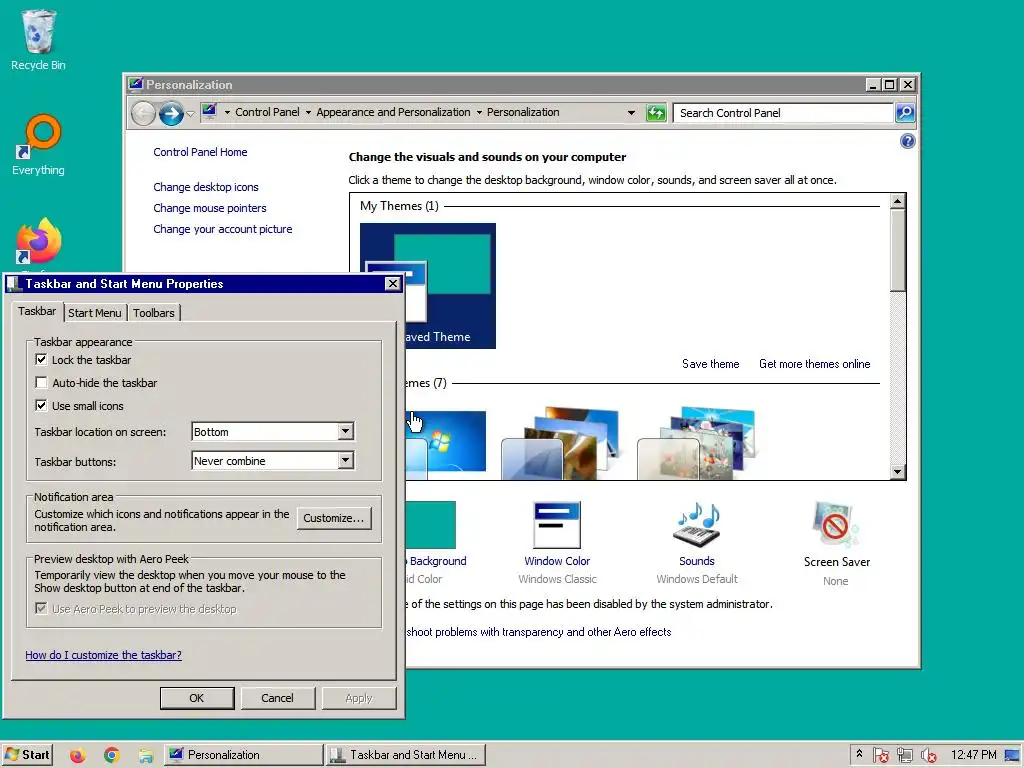This screenshot has width=1024, height=768.
Task: Click the Start button
Action: click(27, 755)
